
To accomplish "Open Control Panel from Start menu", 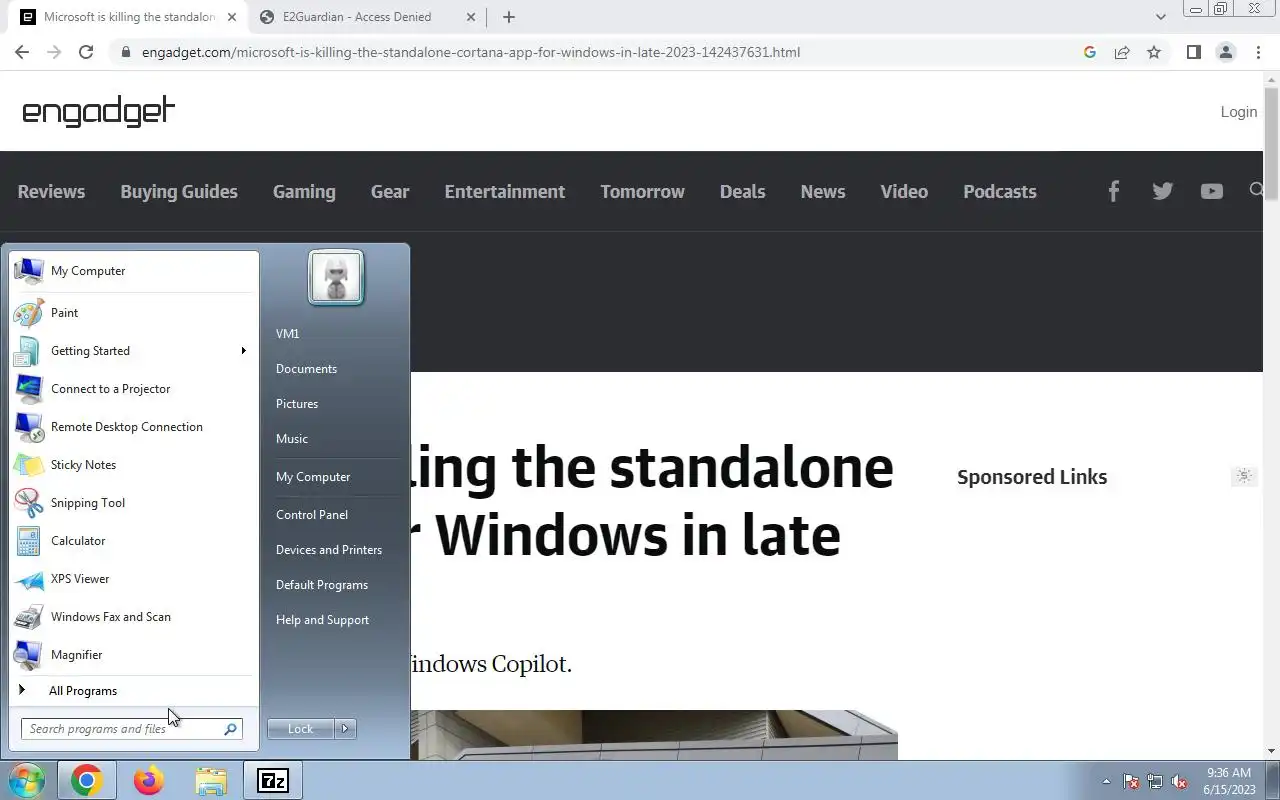I will pos(312,515).
